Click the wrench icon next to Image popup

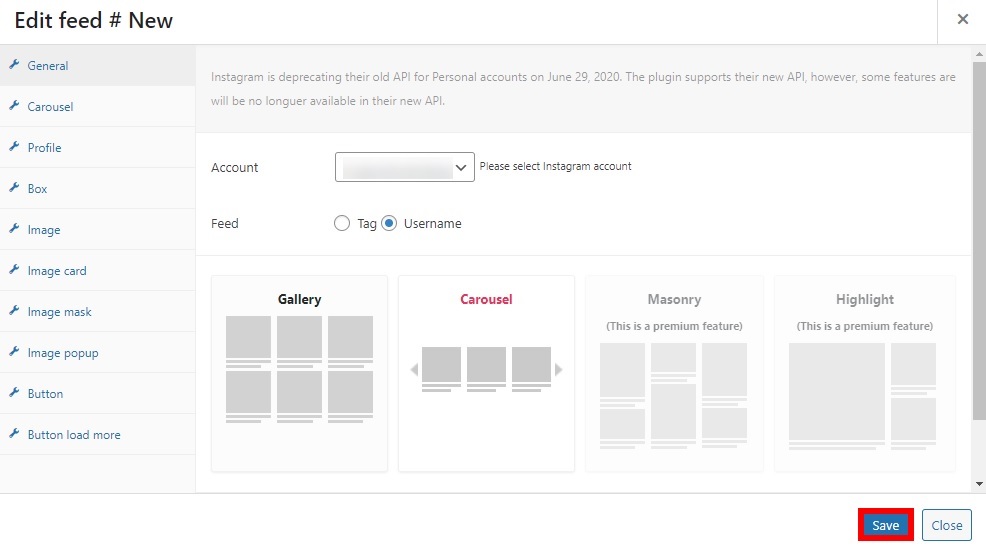[14, 351]
